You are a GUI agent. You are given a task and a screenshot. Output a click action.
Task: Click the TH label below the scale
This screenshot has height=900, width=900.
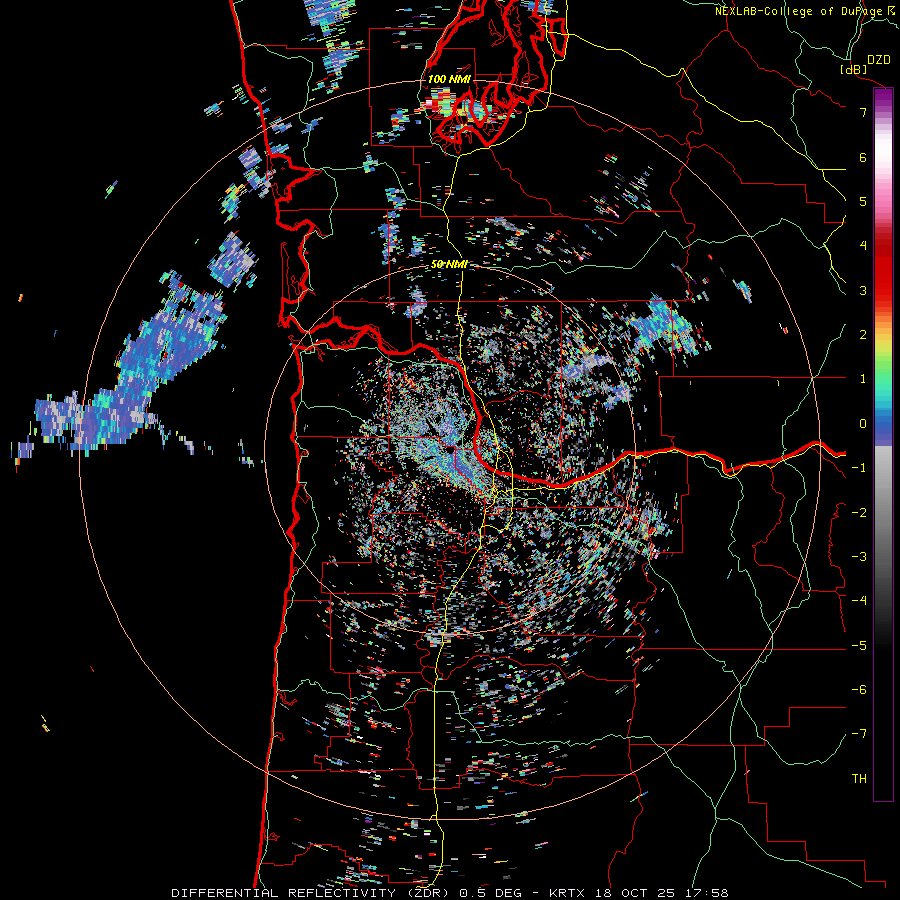coord(859,779)
